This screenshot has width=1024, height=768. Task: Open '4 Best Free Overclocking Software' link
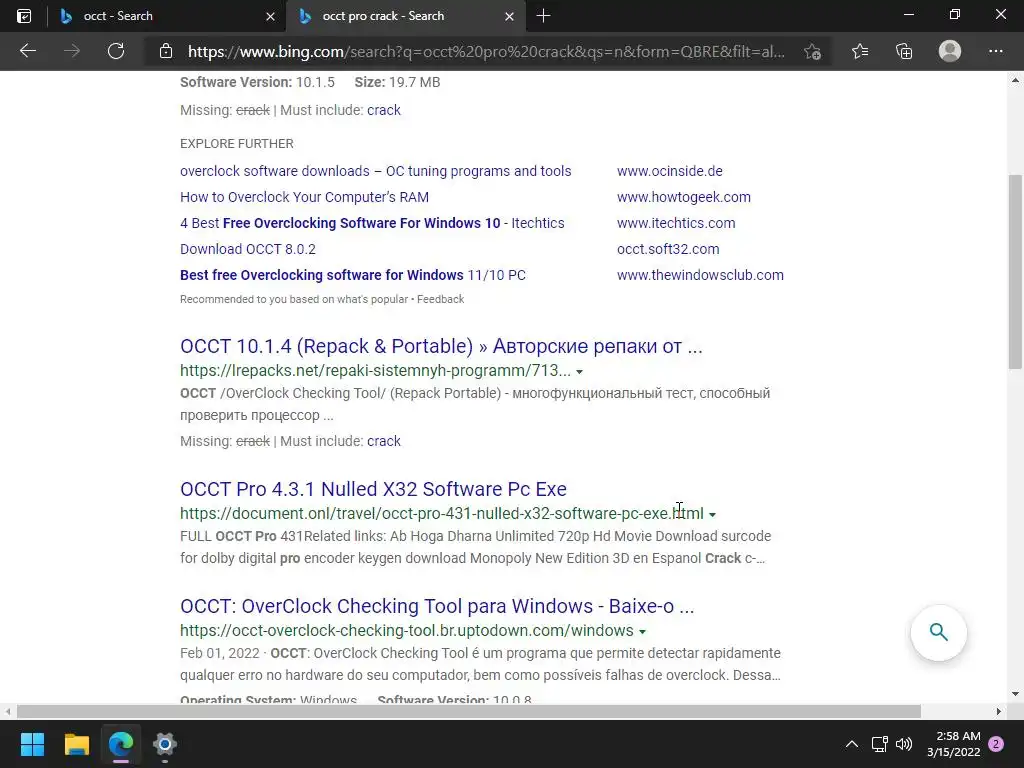click(x=372, y=223)
